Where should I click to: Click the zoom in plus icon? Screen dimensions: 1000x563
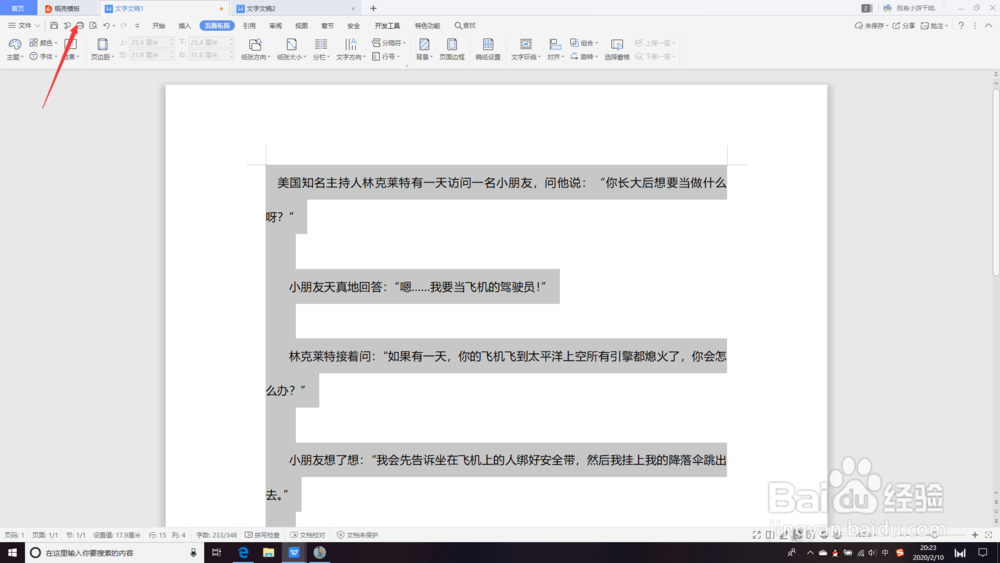click(x=974, y=535)
